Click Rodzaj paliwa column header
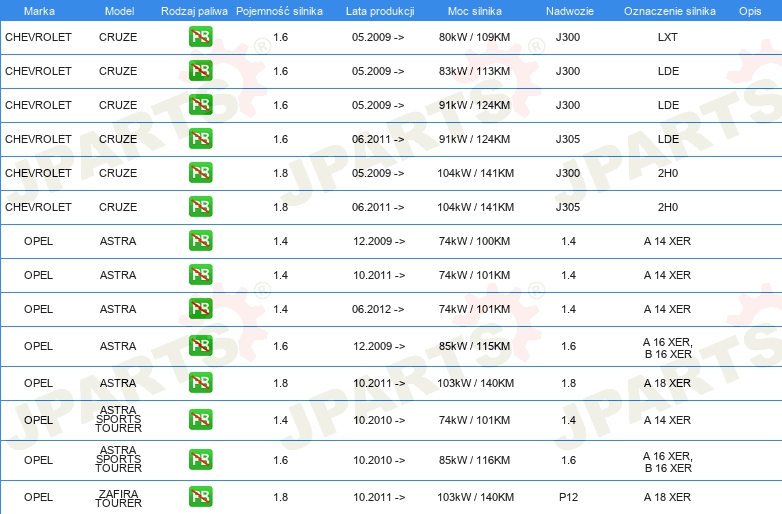 click(194, 11)
